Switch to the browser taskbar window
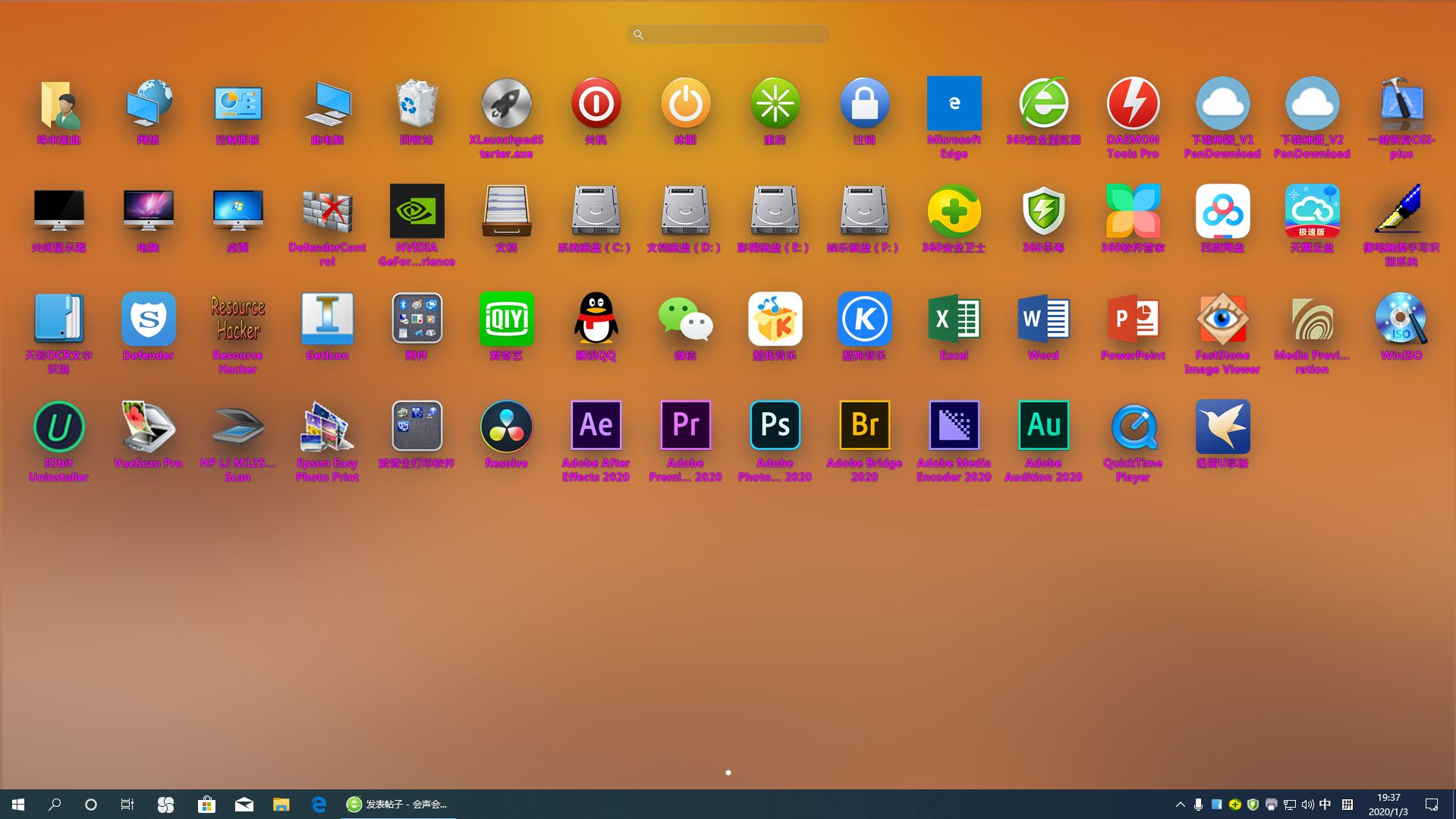 398,805
